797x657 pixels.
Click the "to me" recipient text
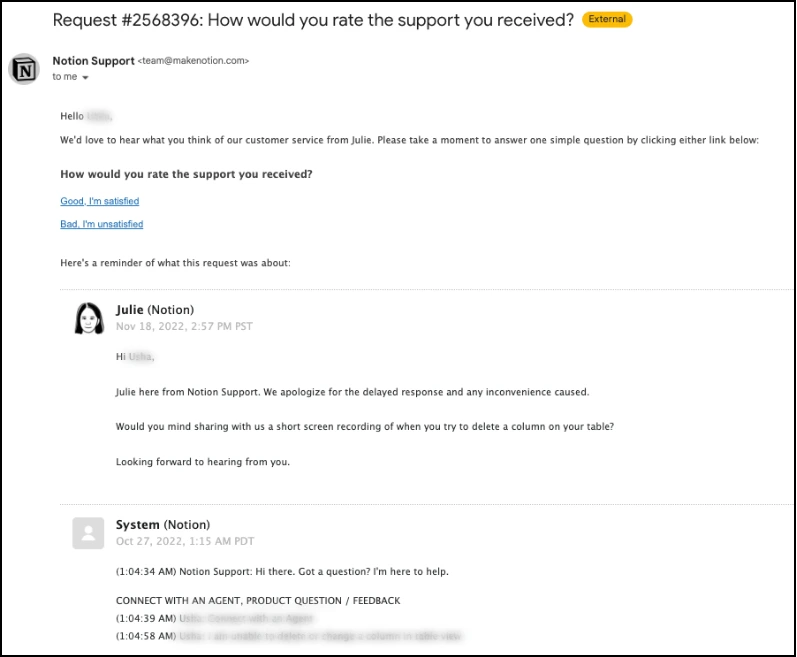coord(65,77)
